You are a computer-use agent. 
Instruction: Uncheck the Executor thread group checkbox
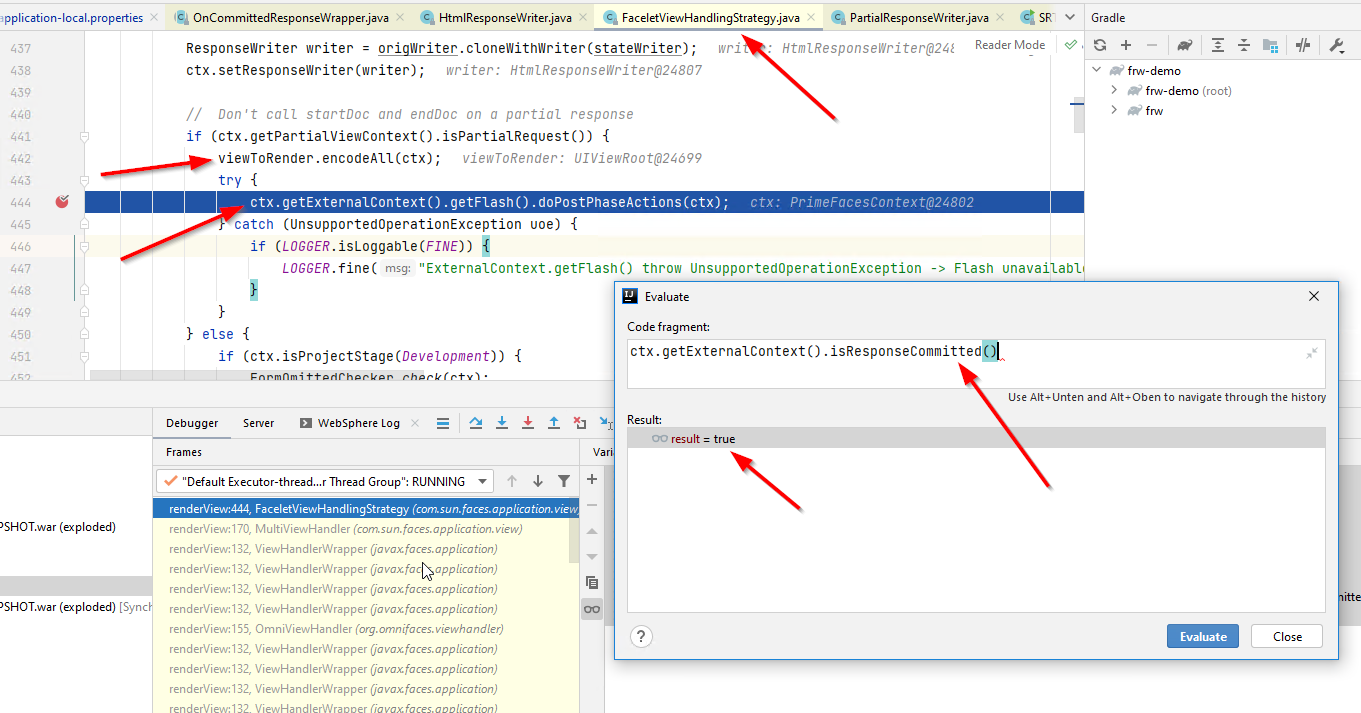tap(170, 480)
